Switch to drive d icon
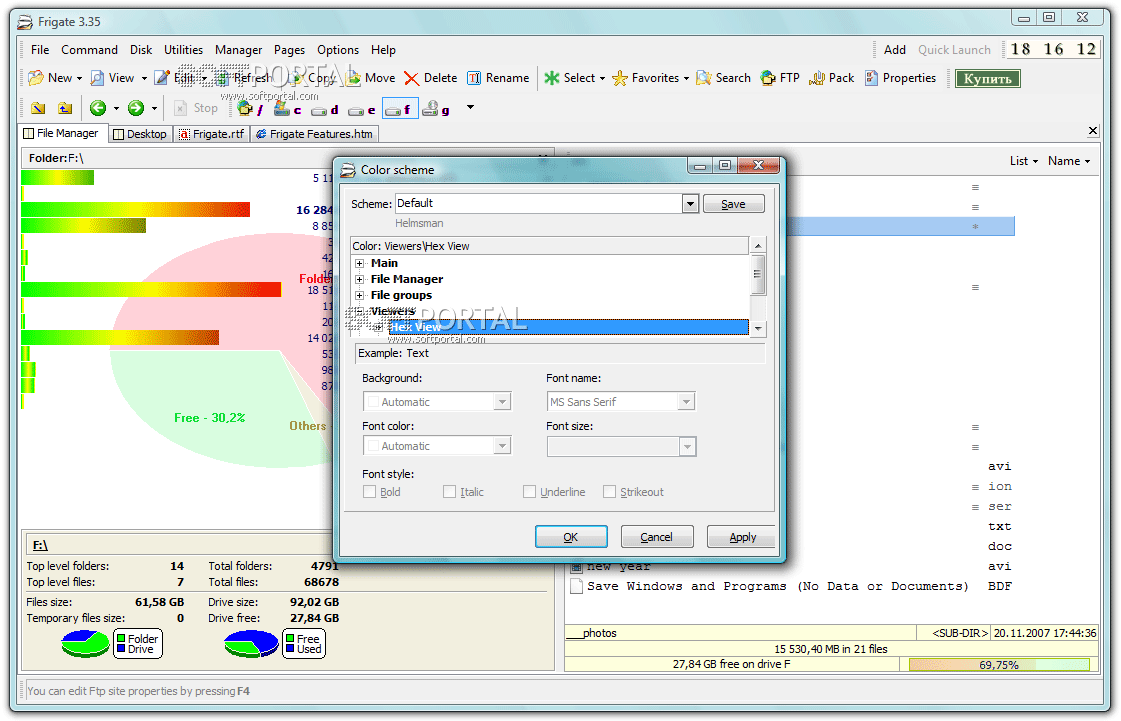Viewport: 1121px width, 721px height. 325,109
